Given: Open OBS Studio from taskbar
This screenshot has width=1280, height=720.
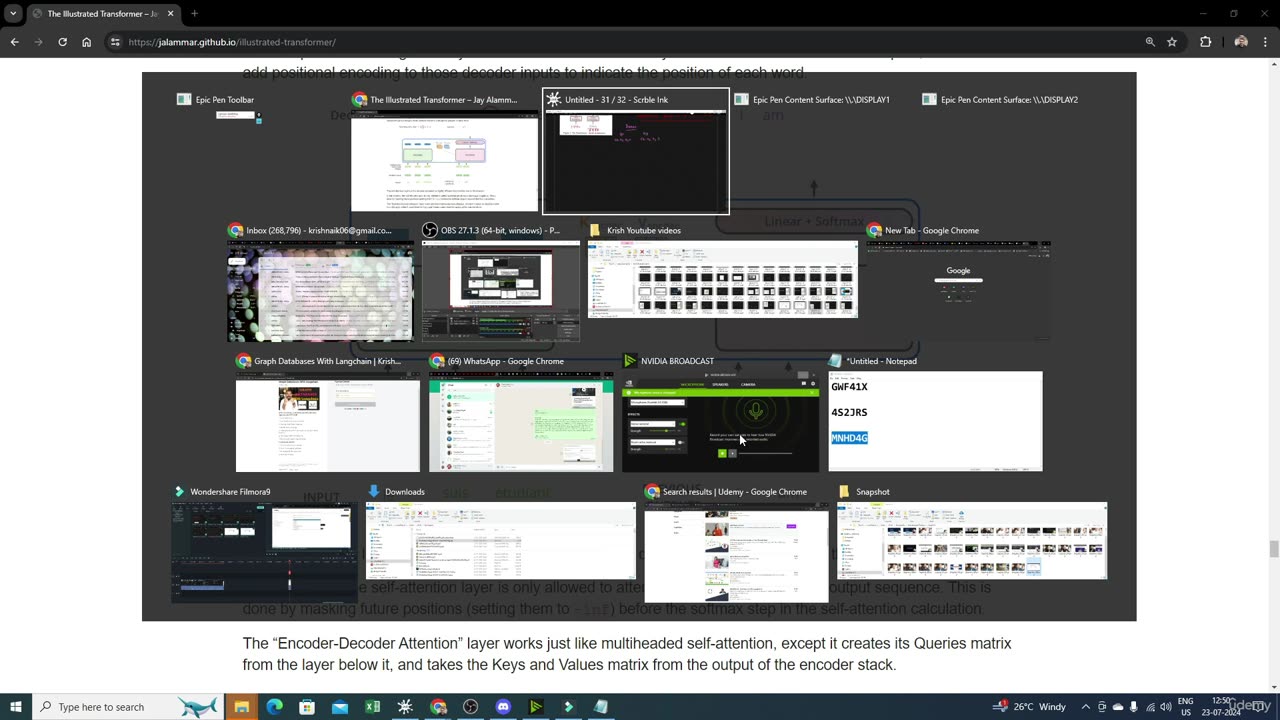Looking at the screenshot, I should pyautogui.click(x=470, y=707).
